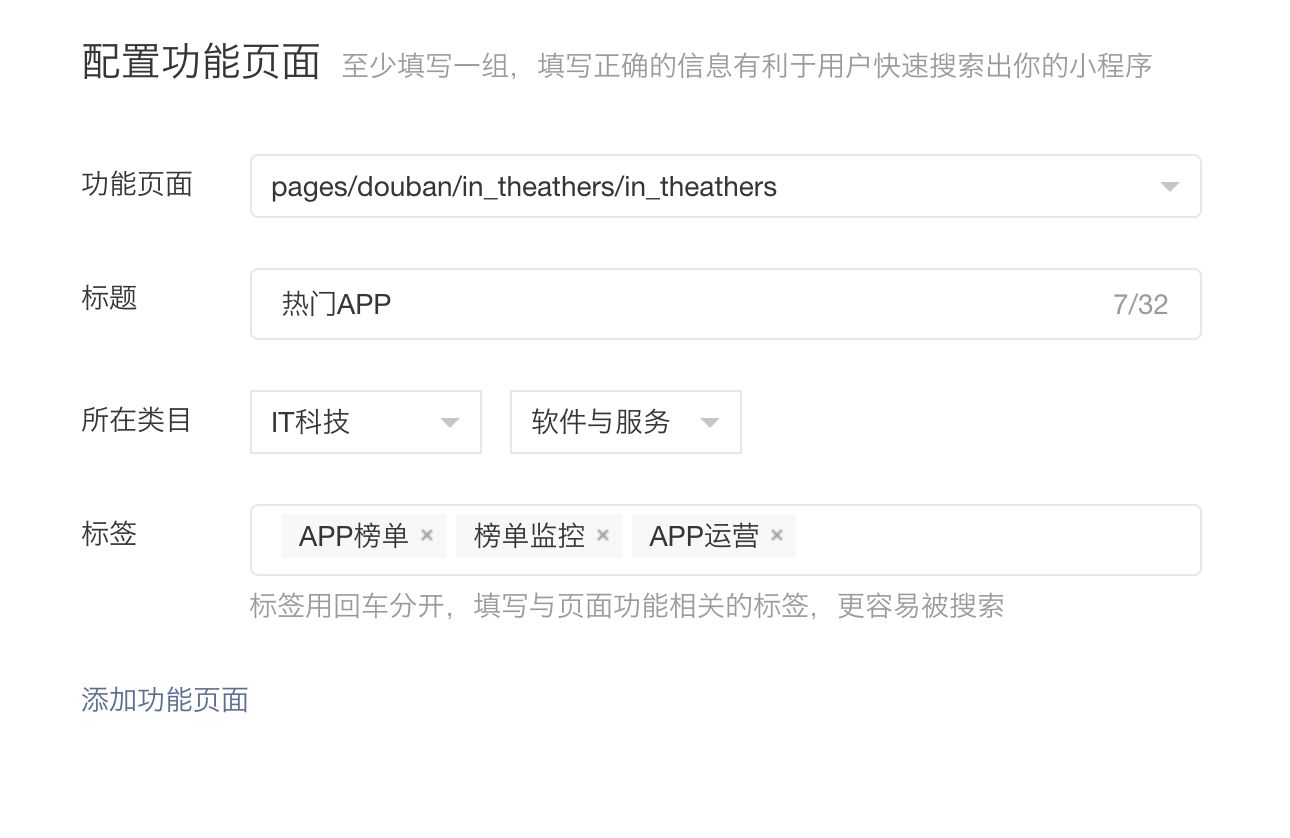The width and height of the screenshot is (1290, 838).
Task: Delete the 榜单监控 tag via its x
Action: tap(603, 535)
